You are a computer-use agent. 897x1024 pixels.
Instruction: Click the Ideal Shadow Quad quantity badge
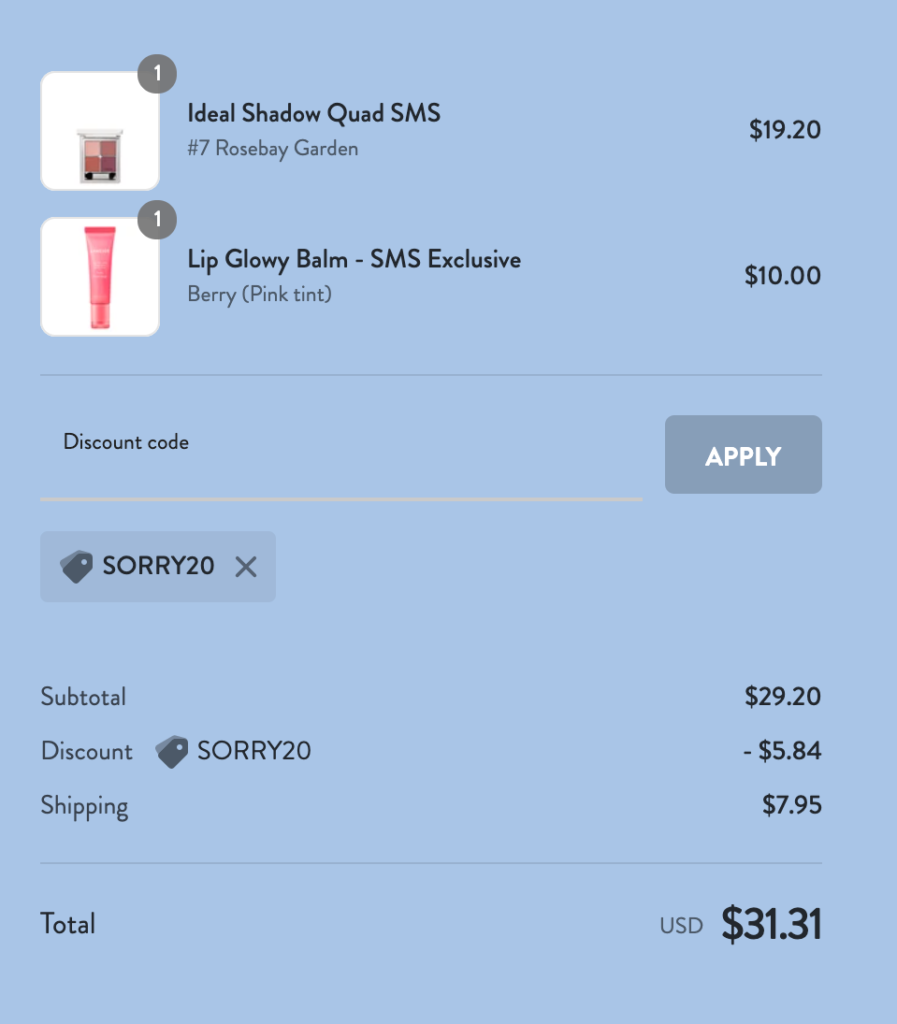pyautogui.click(x=157, y=74)
